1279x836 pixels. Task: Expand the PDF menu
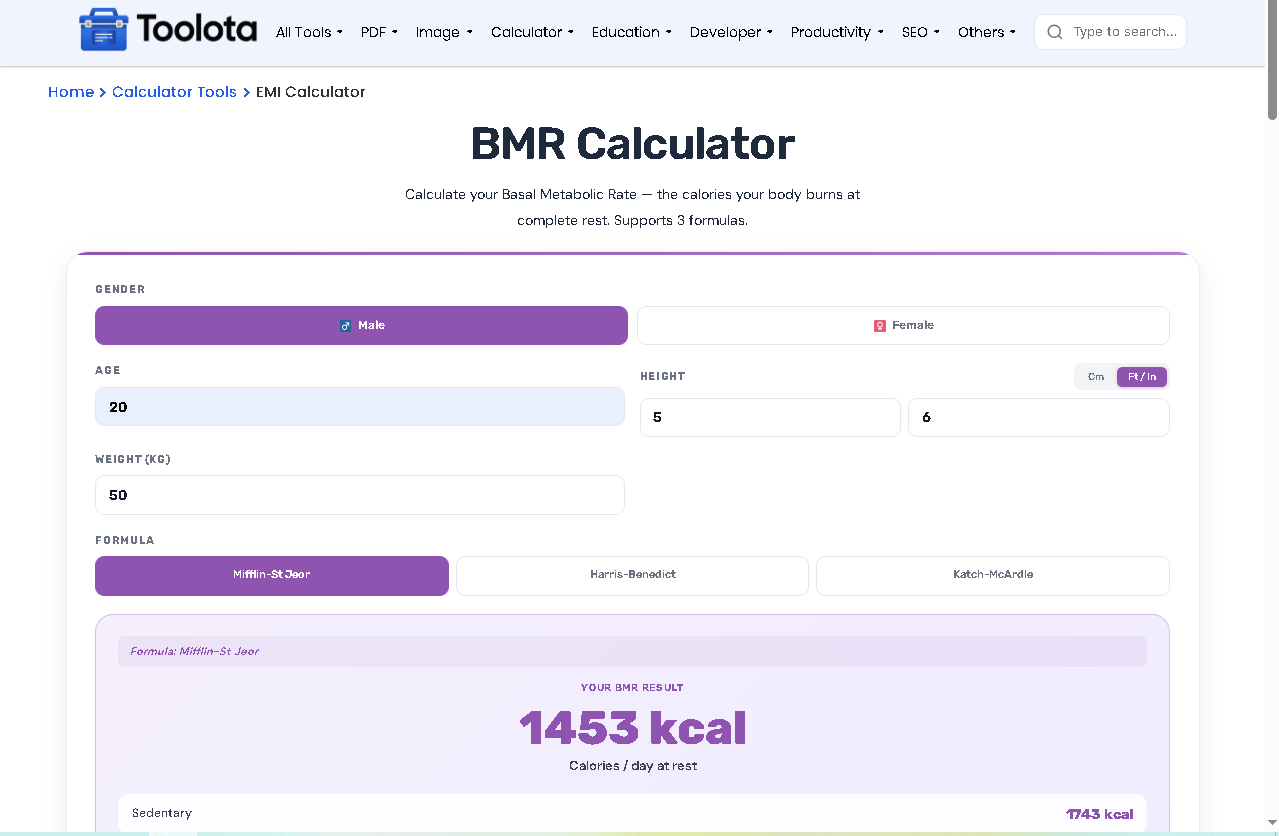click(x=379, y=32)
